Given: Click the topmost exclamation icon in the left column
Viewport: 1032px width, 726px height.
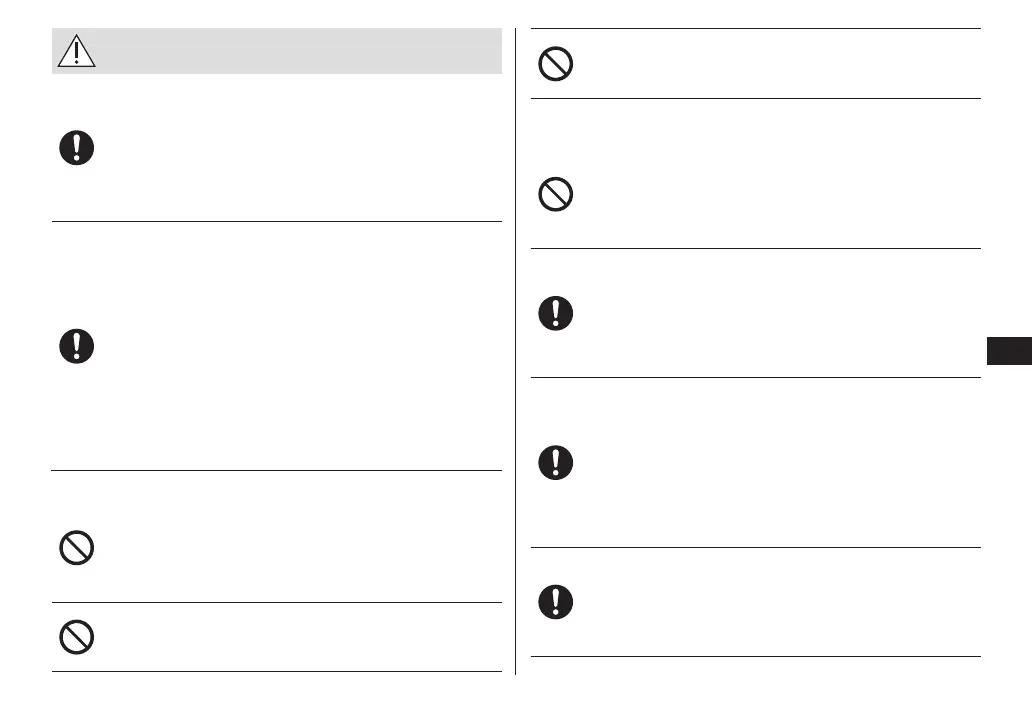Looking at the screenshot, I should (x=77, y=149).
